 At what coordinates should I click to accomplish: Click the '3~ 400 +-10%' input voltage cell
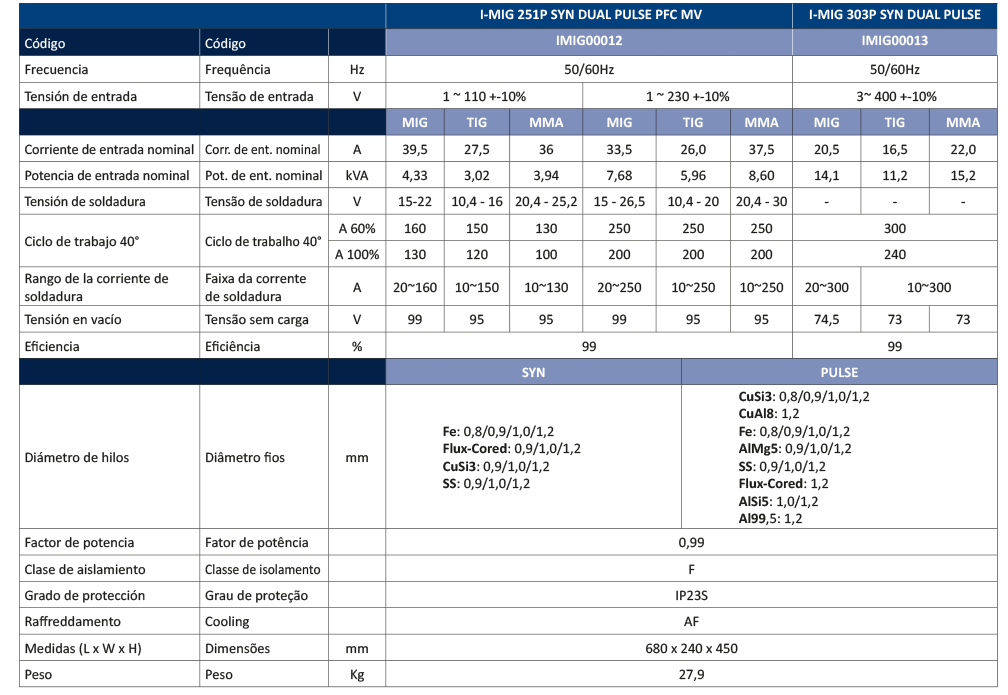(x=896, y=96)
